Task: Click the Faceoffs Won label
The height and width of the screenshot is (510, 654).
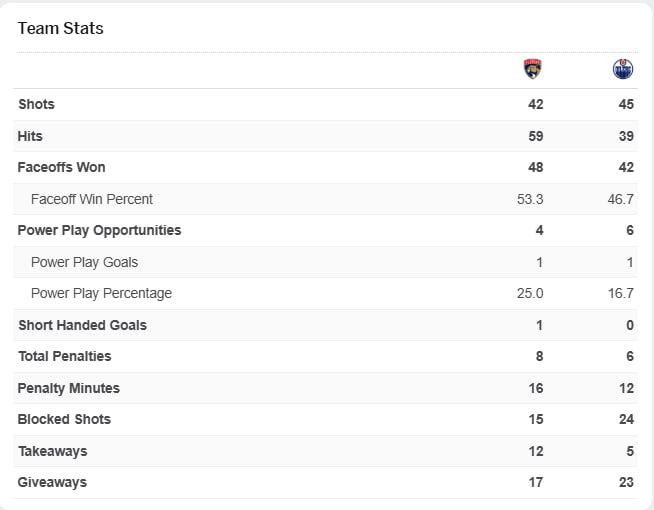Action: [61, 167]
